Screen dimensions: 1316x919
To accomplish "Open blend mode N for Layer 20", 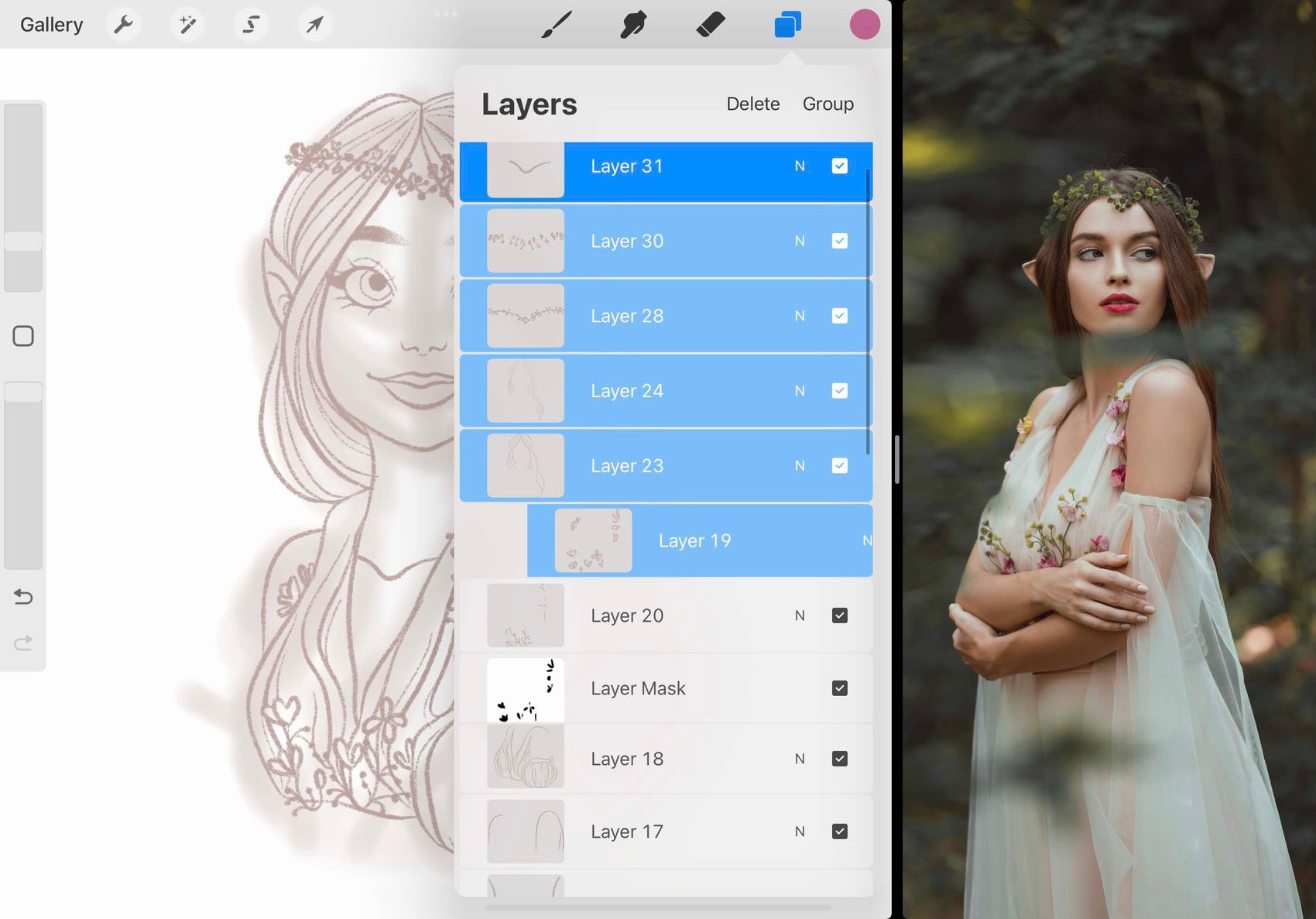I will coord(800,616).
